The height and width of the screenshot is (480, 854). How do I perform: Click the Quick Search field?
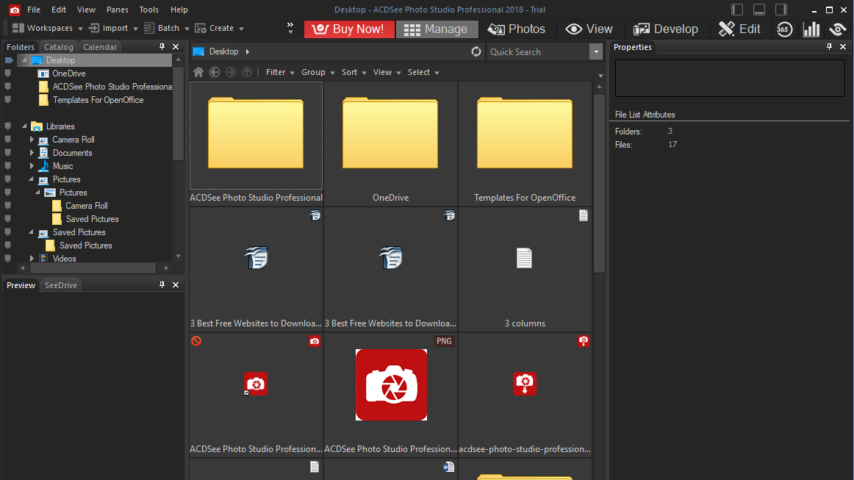[x=538, y=52]
